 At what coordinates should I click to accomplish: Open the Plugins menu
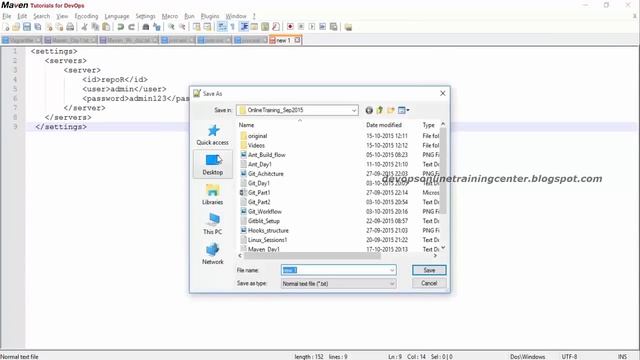click(x=210, y=16)
